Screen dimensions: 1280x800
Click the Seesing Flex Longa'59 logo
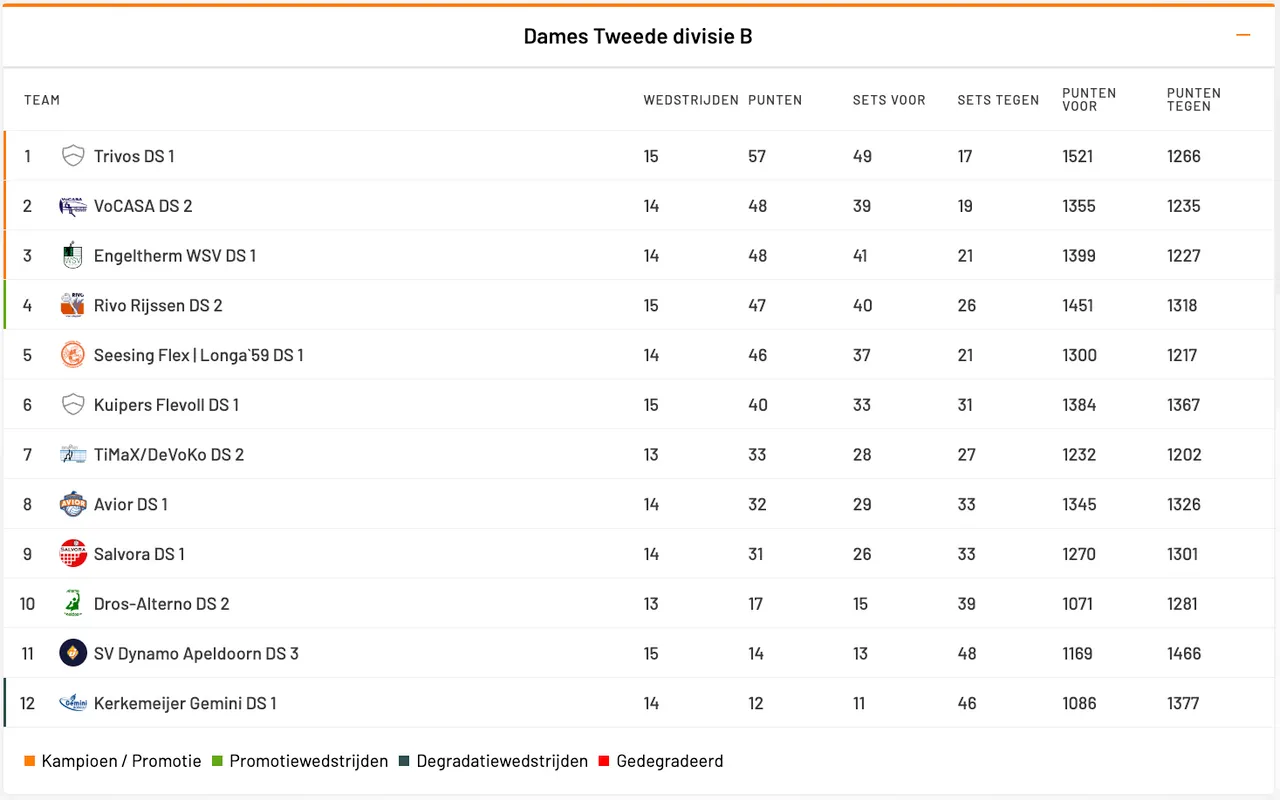pos(73,355)
